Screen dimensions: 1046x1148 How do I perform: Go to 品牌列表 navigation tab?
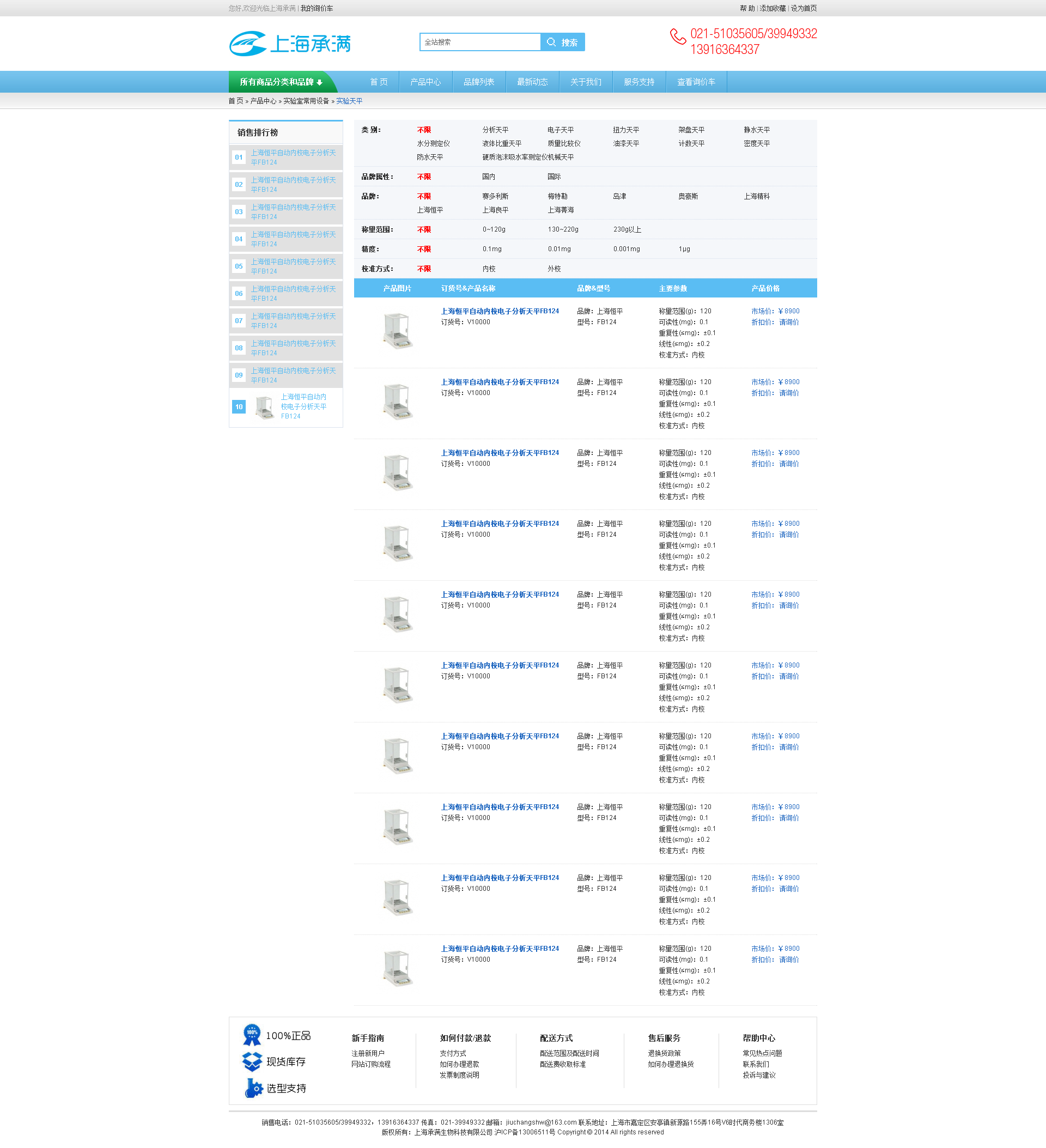point(478,82)
